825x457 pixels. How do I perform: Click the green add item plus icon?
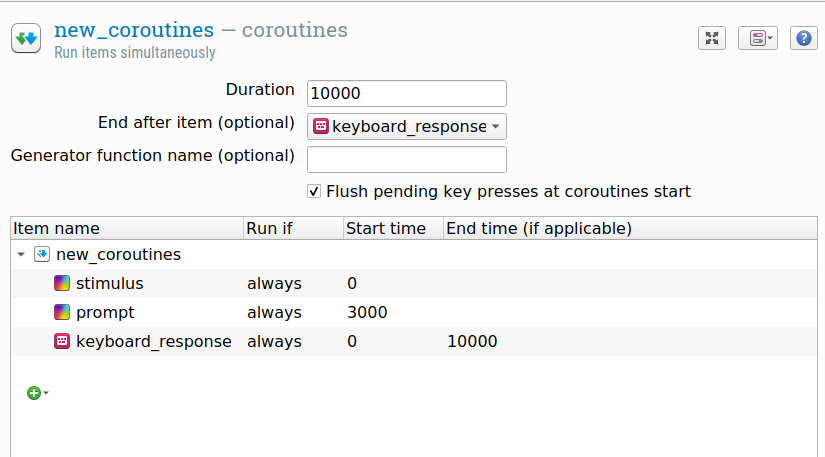[x=33, y=393]
